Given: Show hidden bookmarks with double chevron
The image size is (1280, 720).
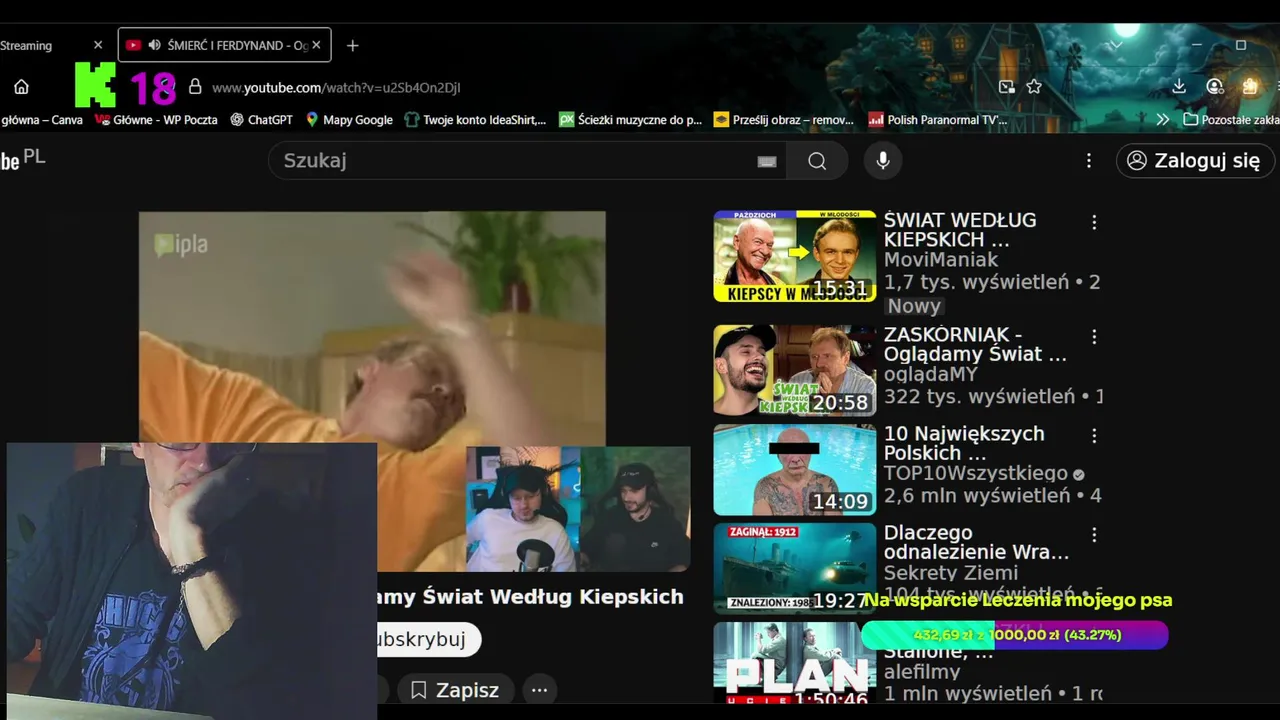Looking at the screenshot, I should coord(1162,119).
